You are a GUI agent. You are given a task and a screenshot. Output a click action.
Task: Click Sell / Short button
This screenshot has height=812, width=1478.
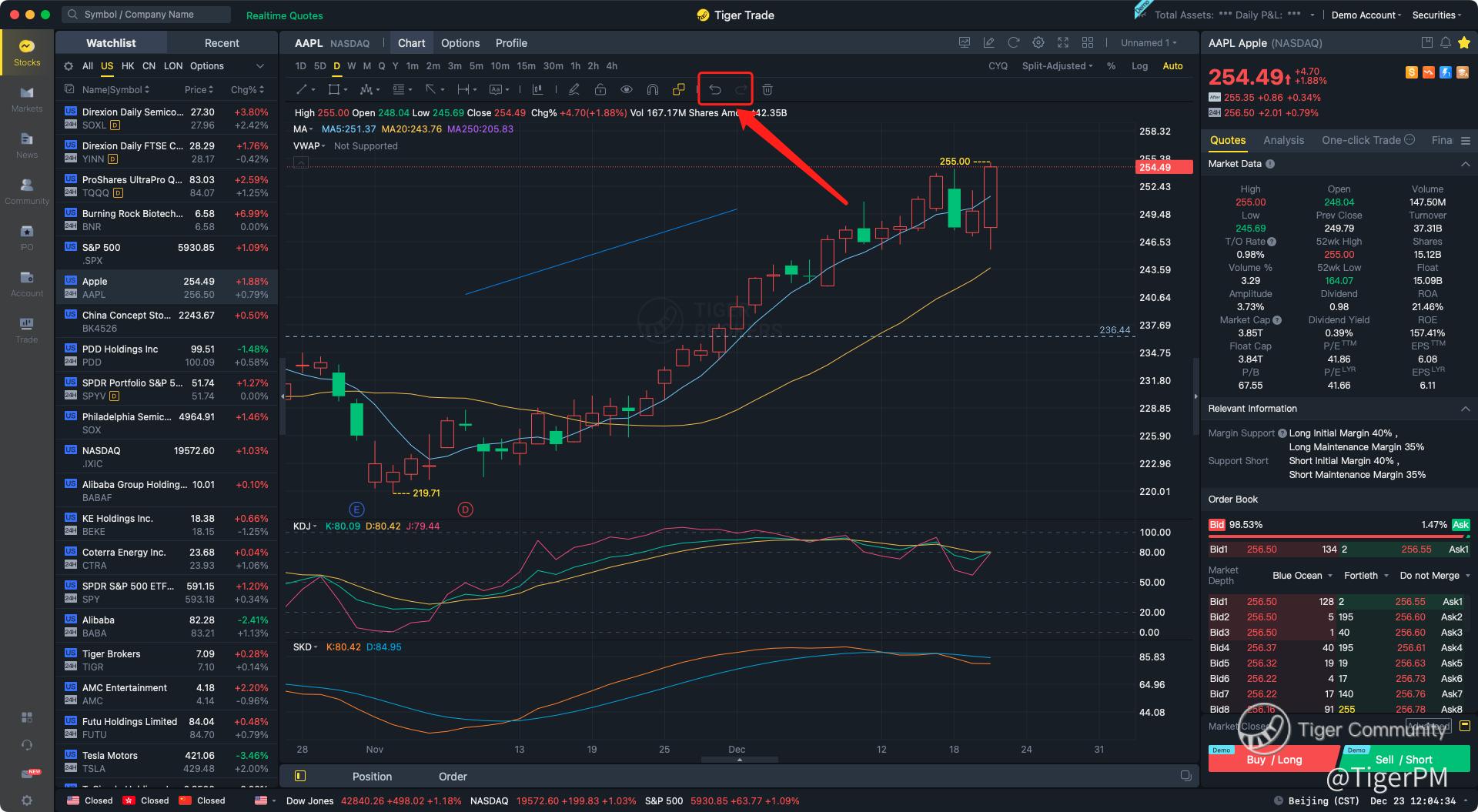pyautogui.click(x=1405, y=759)
